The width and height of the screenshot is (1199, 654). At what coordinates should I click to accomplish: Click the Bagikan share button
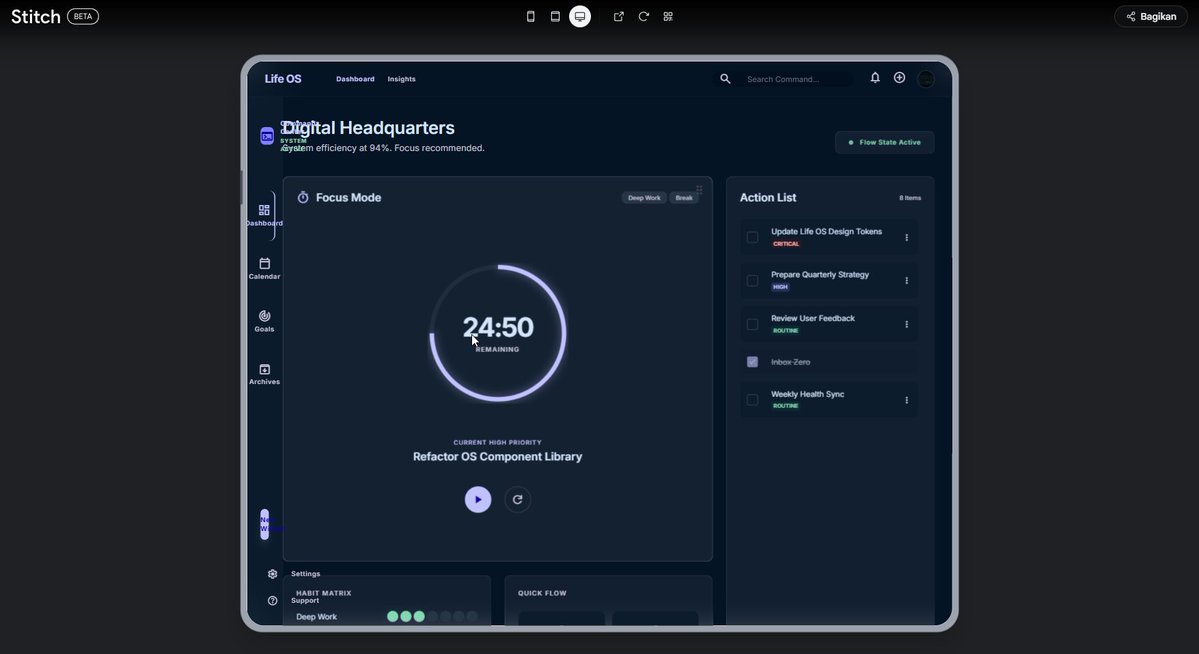[x=1151, y=16]
